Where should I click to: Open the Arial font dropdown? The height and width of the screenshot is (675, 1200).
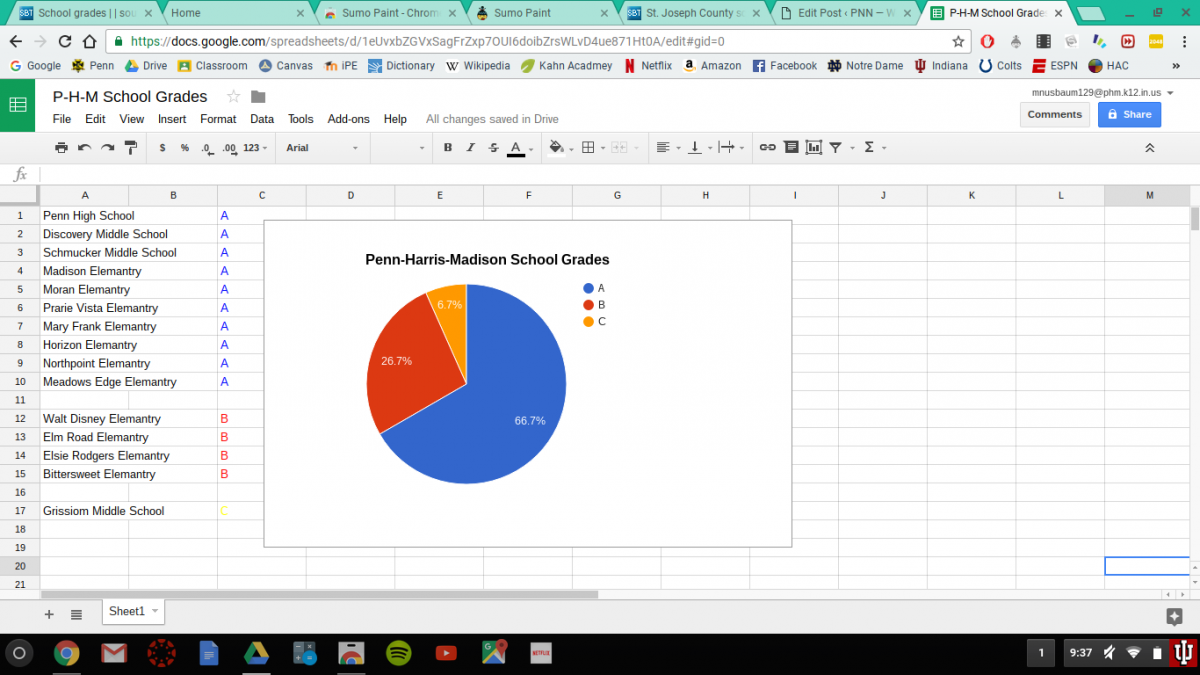click(x=322, y=147)
